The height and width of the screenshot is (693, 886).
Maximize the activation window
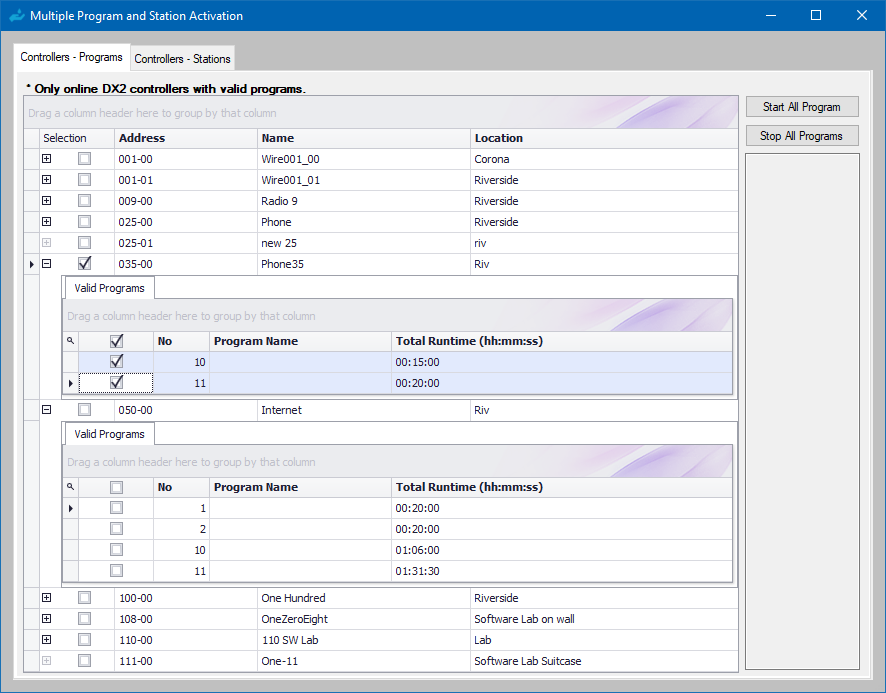tap(816, 15)
